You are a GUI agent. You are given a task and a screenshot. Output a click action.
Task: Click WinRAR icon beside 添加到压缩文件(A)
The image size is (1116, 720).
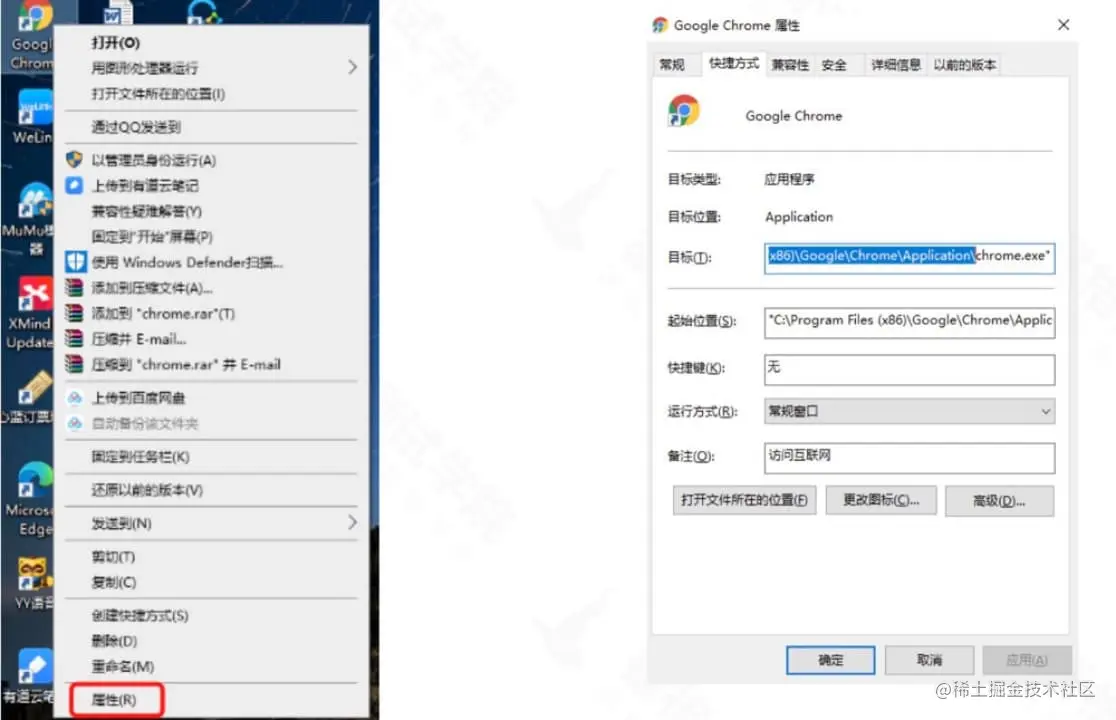click(74, 287)
